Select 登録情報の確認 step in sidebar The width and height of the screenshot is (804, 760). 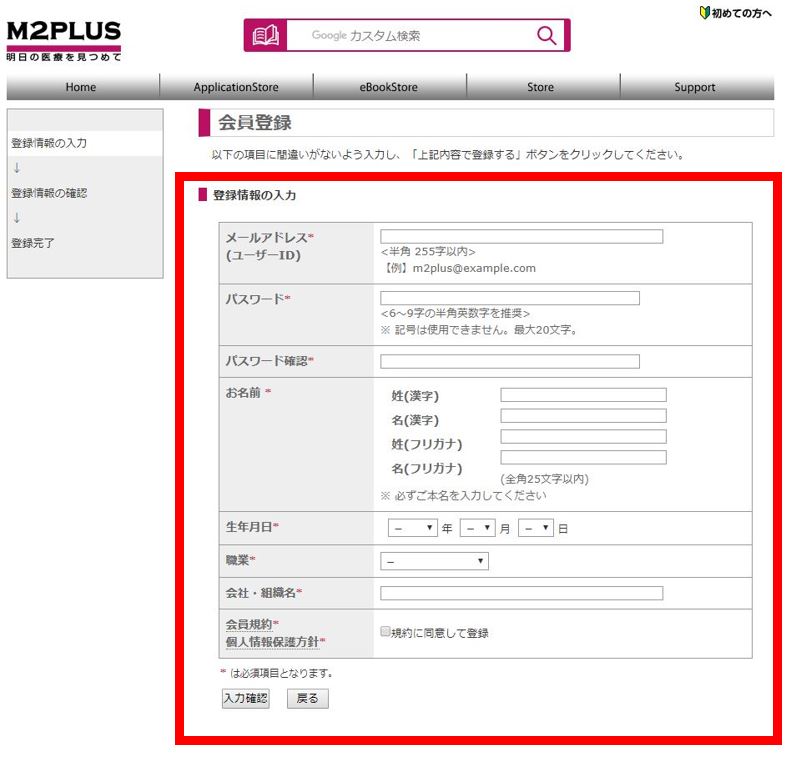(x=49, y=193)
